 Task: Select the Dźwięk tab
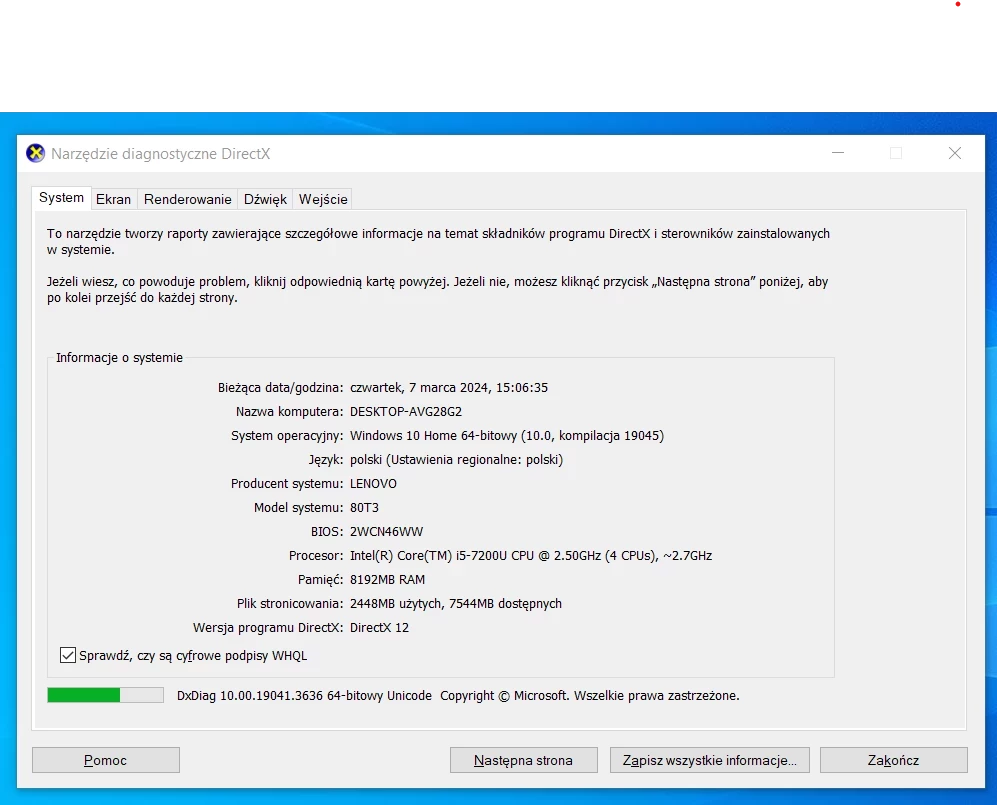coord(265,199)
